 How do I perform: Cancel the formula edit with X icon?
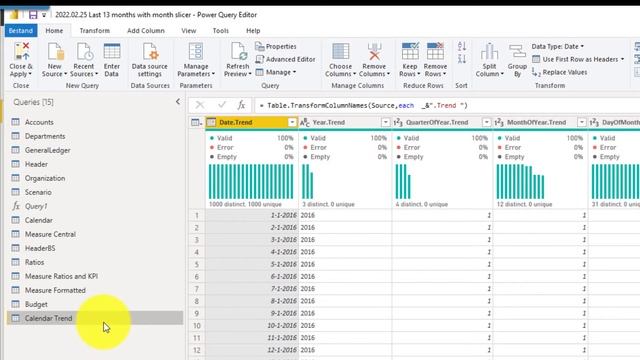[x=200, y=105]
